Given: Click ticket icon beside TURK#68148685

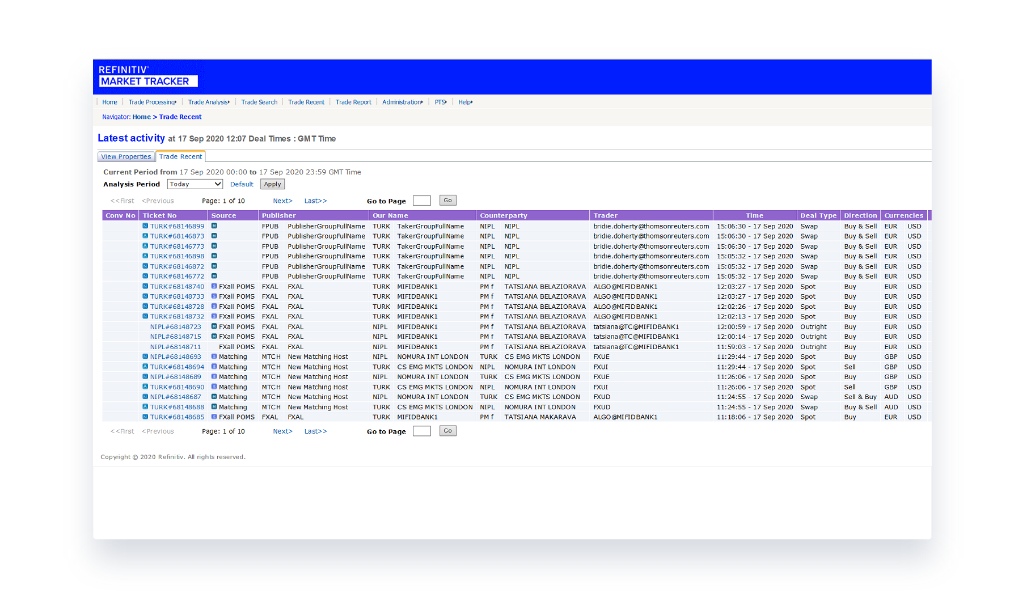Looking at the screenshot, I should (145, 417).
